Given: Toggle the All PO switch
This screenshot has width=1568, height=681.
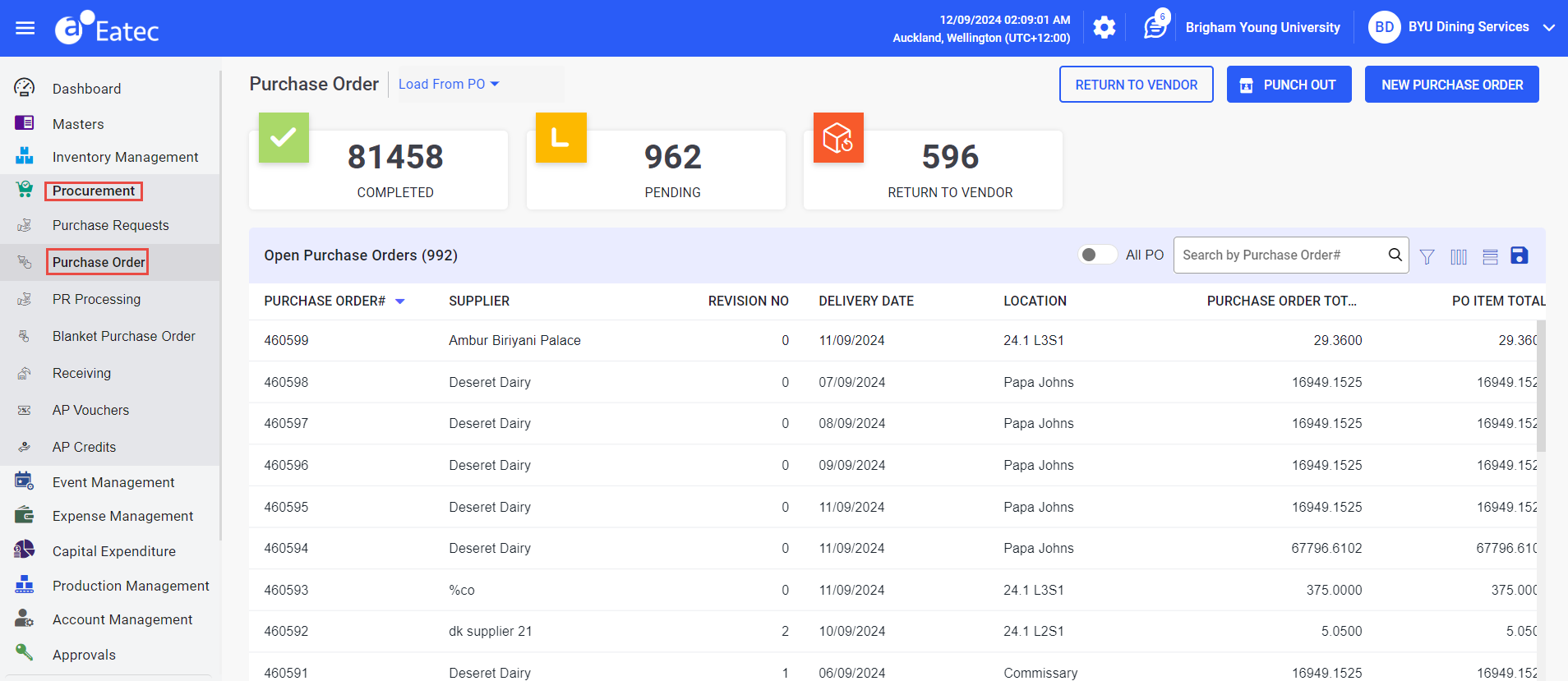Looking at the screenshot, I should coord(1096,255).
